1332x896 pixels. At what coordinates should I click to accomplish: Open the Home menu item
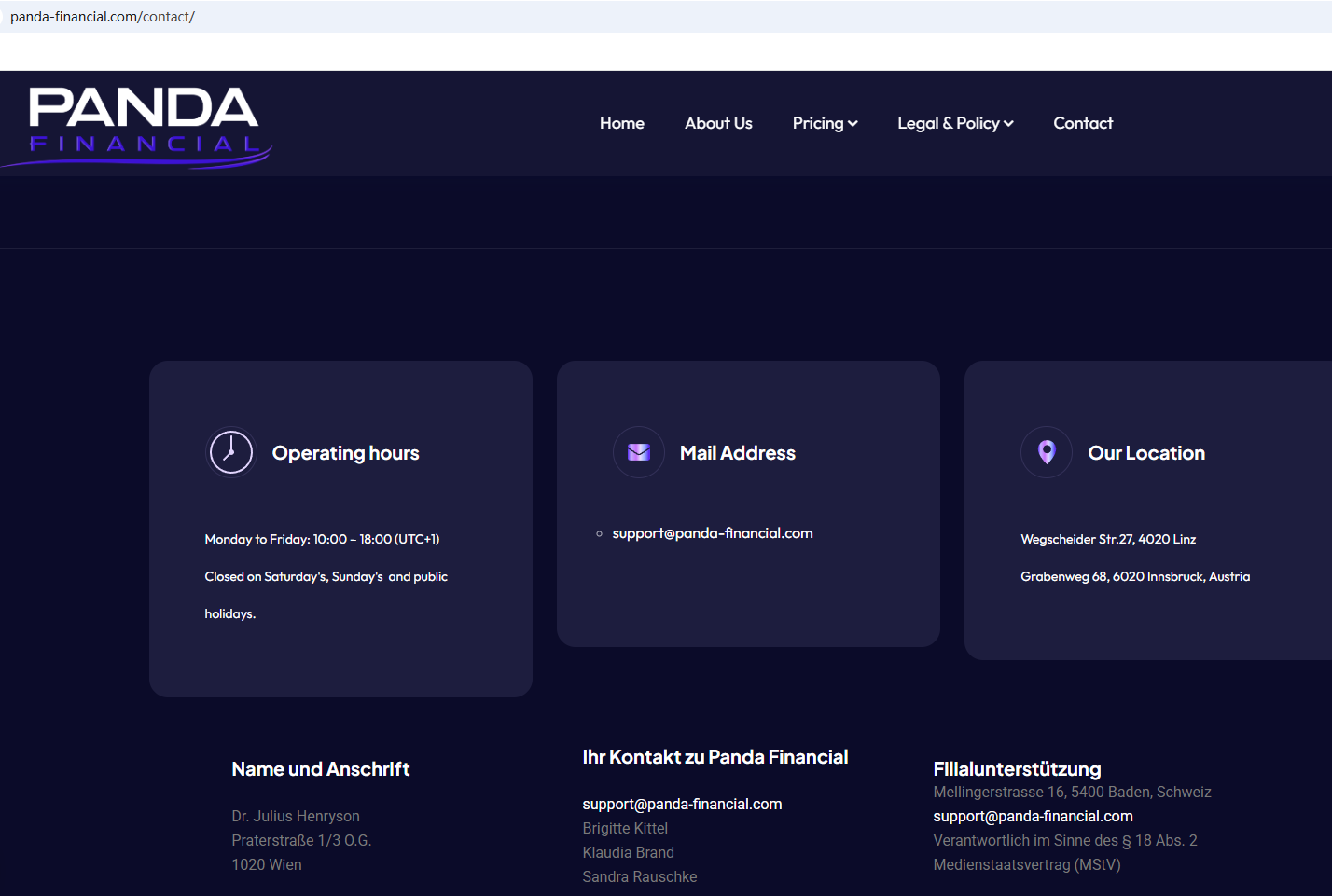click(x=621, y=123)
